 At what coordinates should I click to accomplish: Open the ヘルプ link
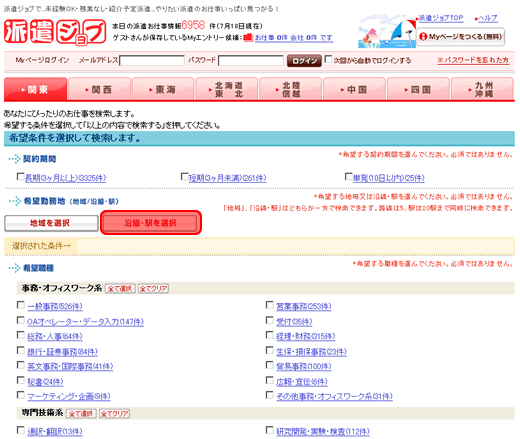pos(488,18)
